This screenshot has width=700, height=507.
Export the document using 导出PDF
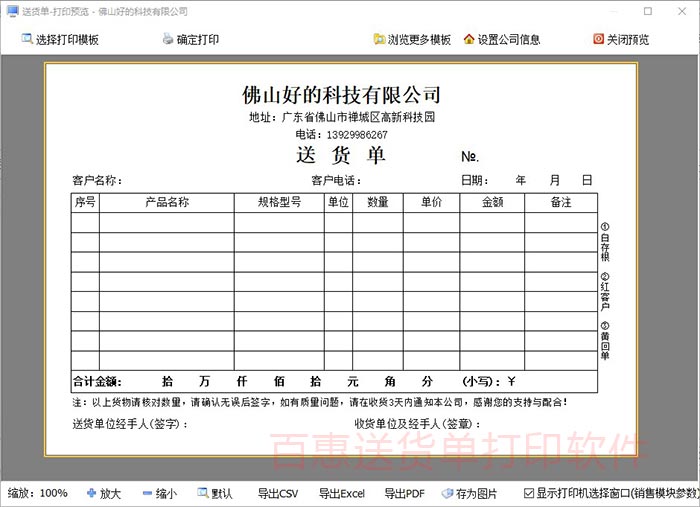pos(404,493)
